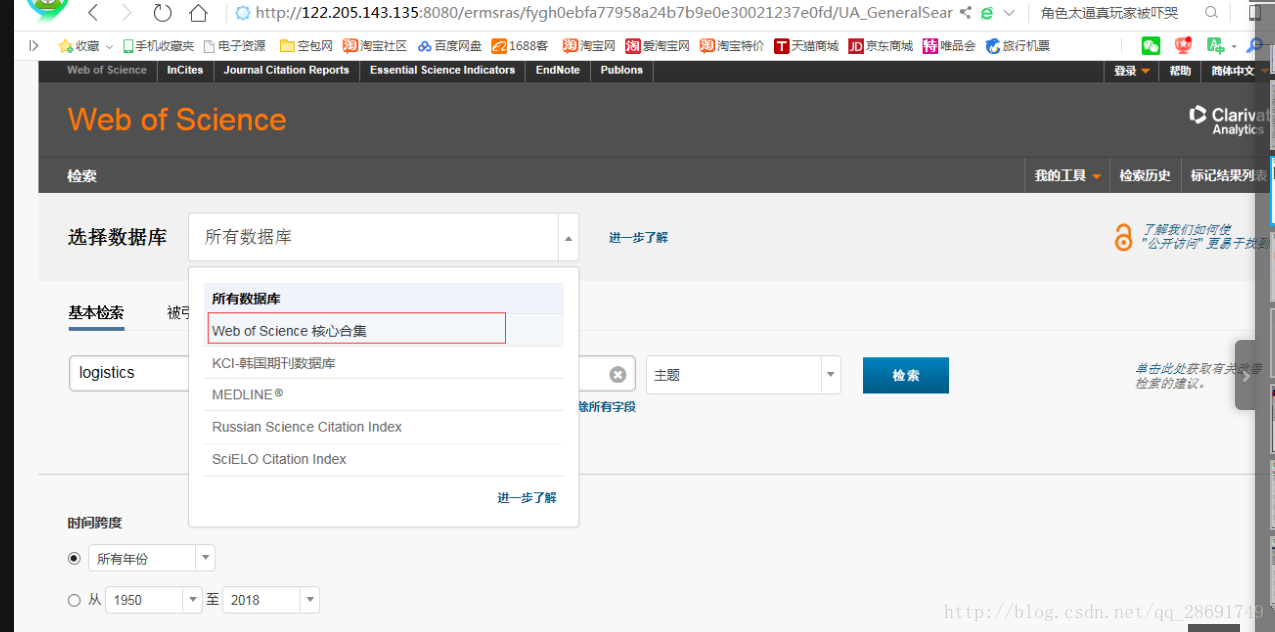Open 淘宝社区 bookmark
1275x632 pixels.
tap(375, 46)
